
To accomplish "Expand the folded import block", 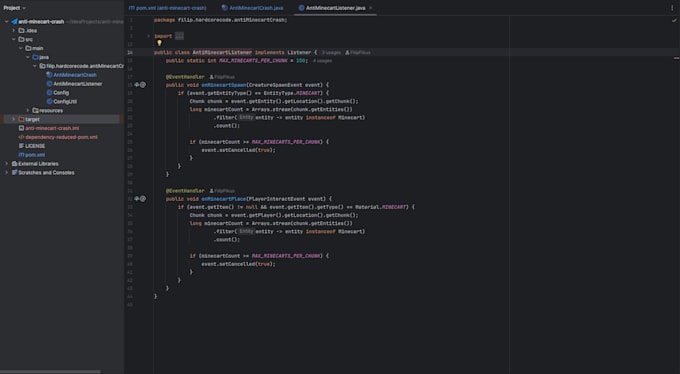I will pos(148,36).
